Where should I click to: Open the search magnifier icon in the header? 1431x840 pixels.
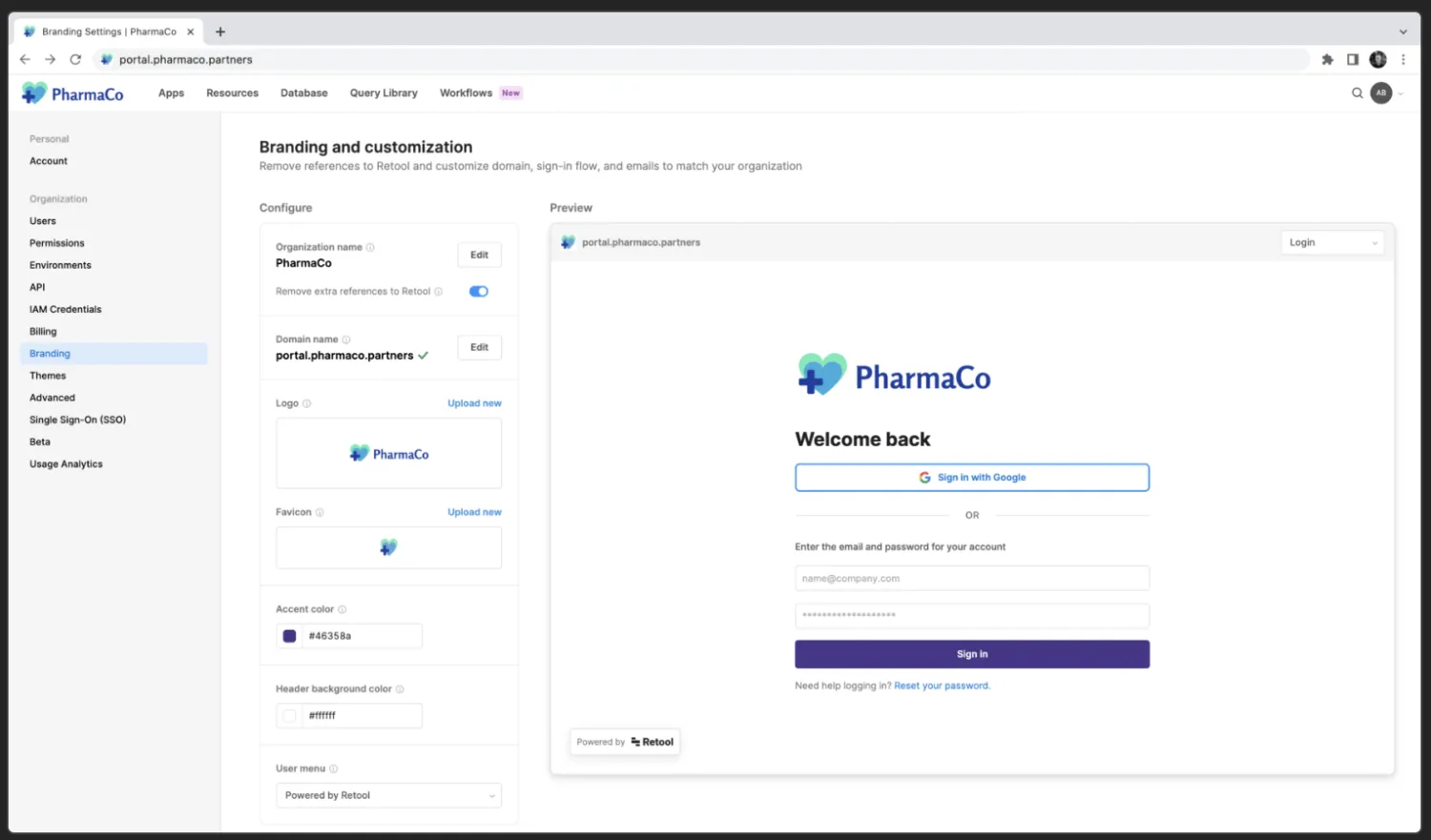pyautogui.click(x=1357, y=93)
